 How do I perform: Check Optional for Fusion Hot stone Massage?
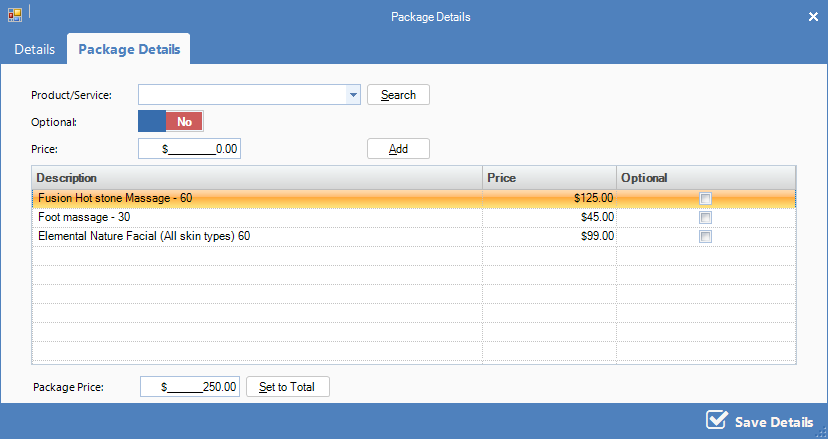click(x=705, y=198)
